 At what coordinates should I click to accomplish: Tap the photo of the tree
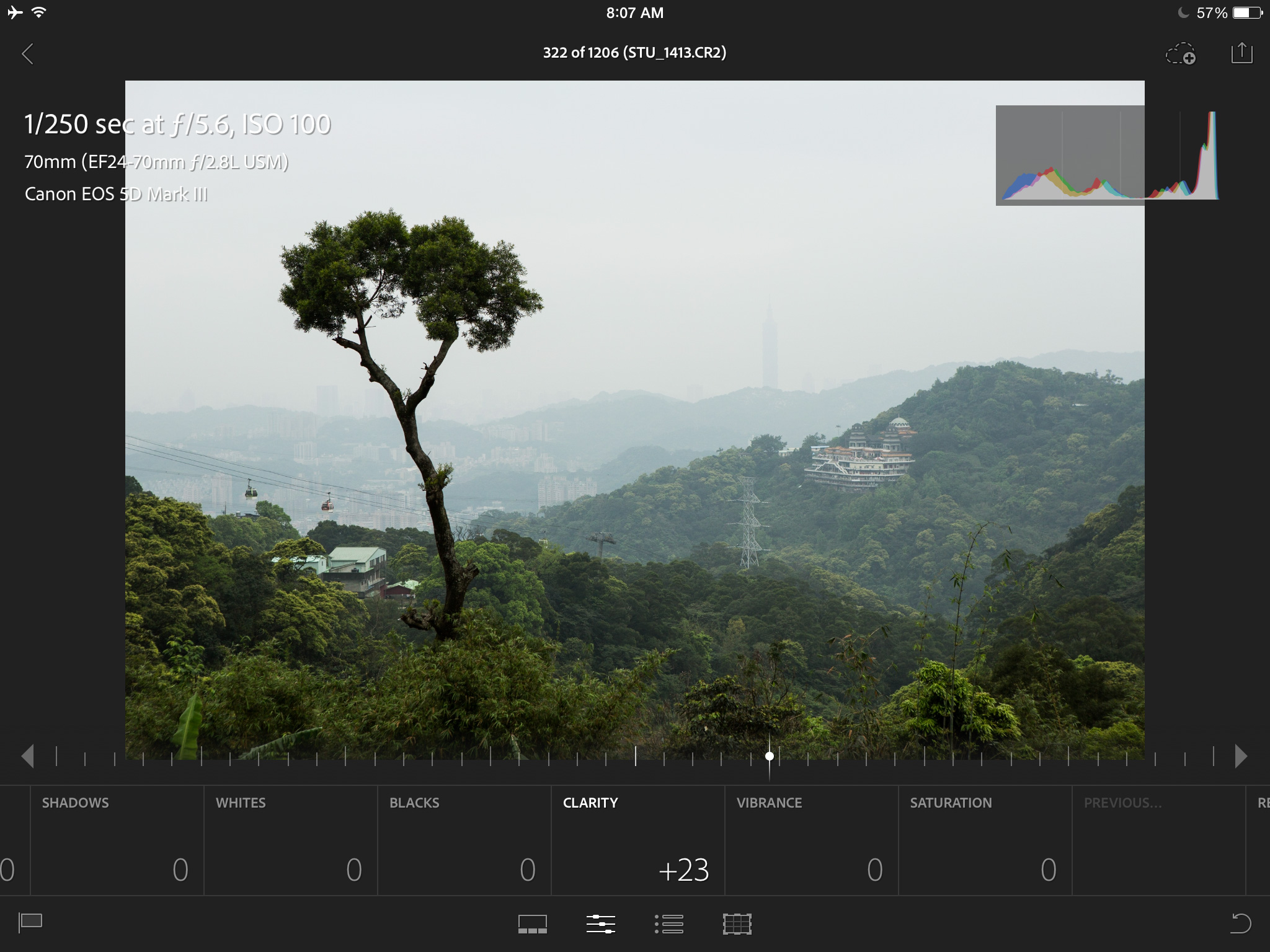[x=635, y=420]
